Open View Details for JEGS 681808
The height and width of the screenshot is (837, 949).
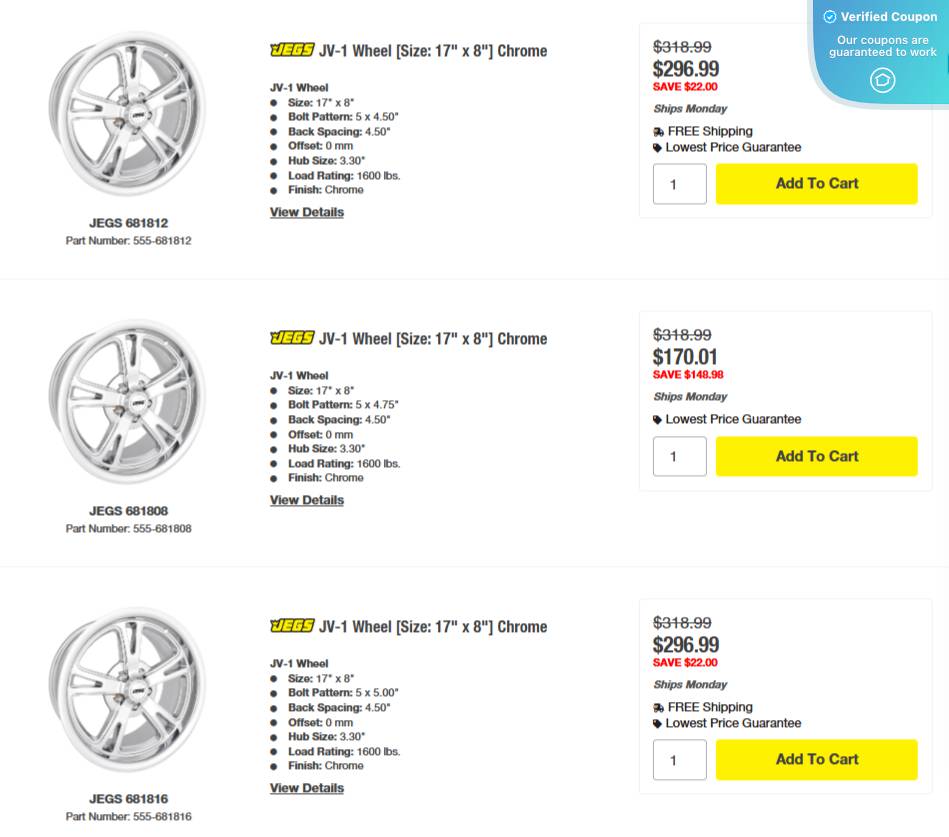(x=306, y=500)
